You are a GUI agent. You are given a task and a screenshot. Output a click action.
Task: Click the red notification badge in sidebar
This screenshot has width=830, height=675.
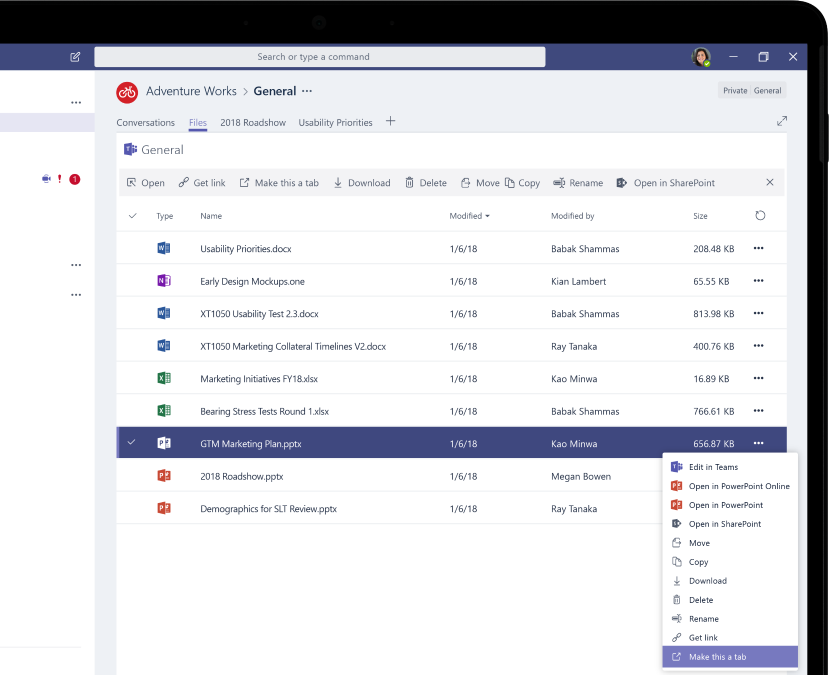pos(75,179)
